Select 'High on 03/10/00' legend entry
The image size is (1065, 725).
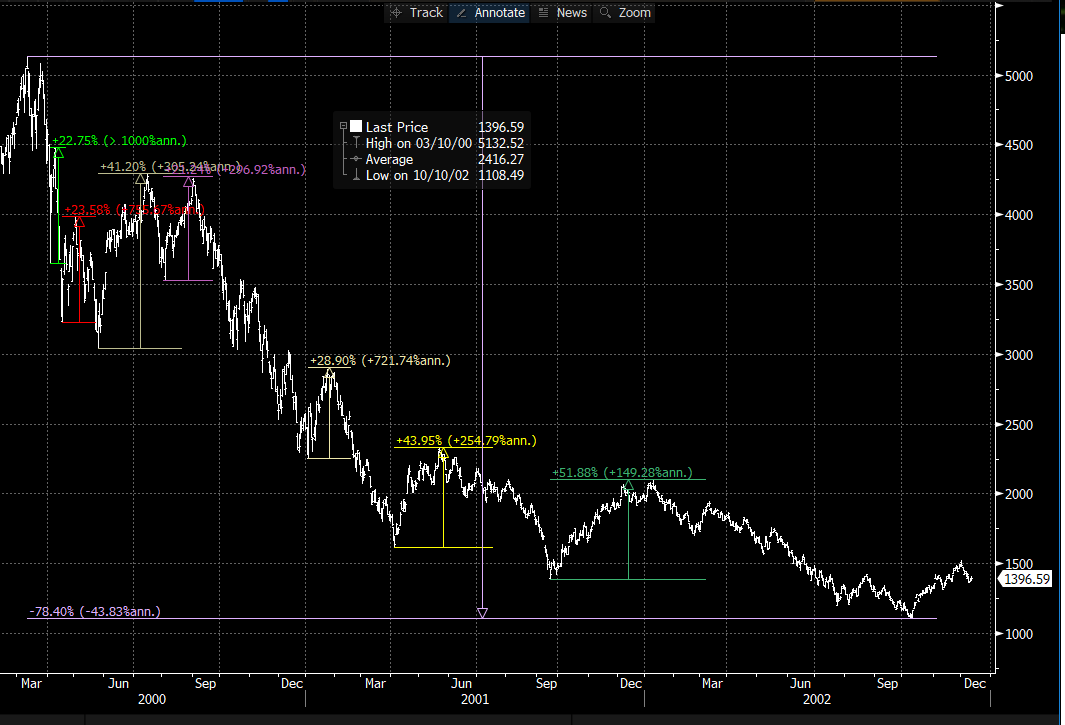418,143
